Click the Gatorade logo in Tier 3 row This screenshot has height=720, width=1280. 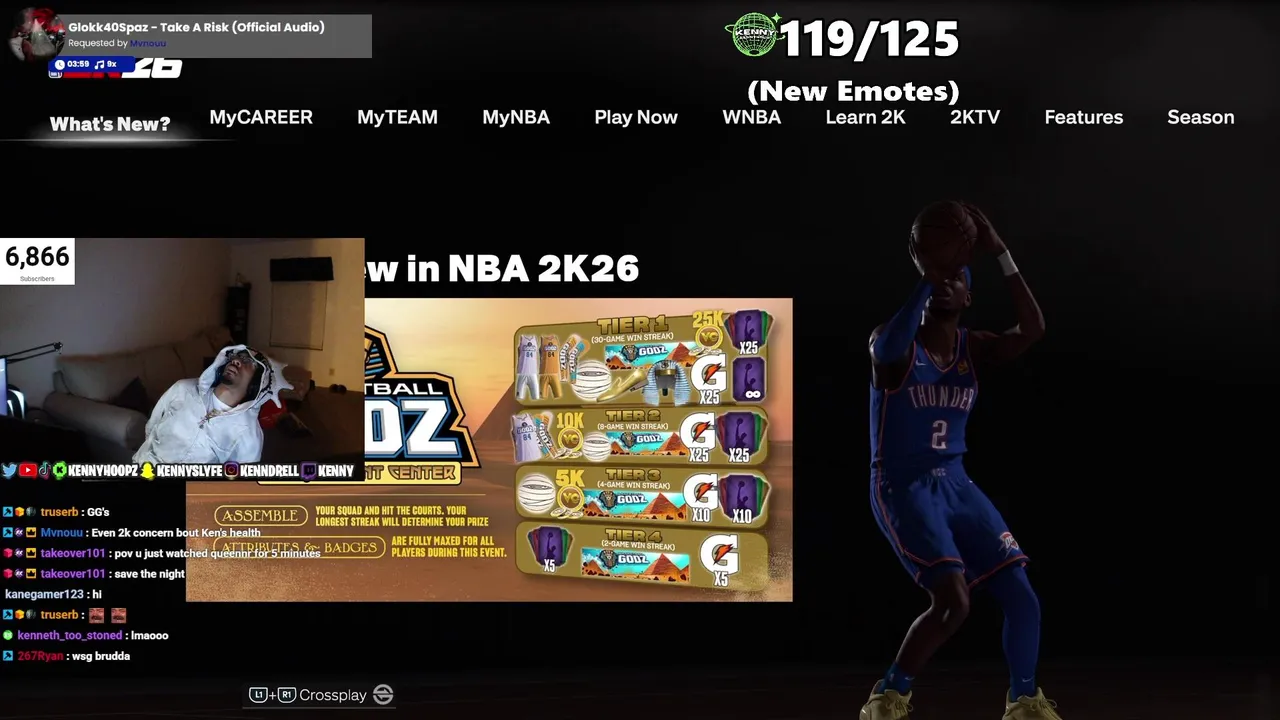pos(703,491)
